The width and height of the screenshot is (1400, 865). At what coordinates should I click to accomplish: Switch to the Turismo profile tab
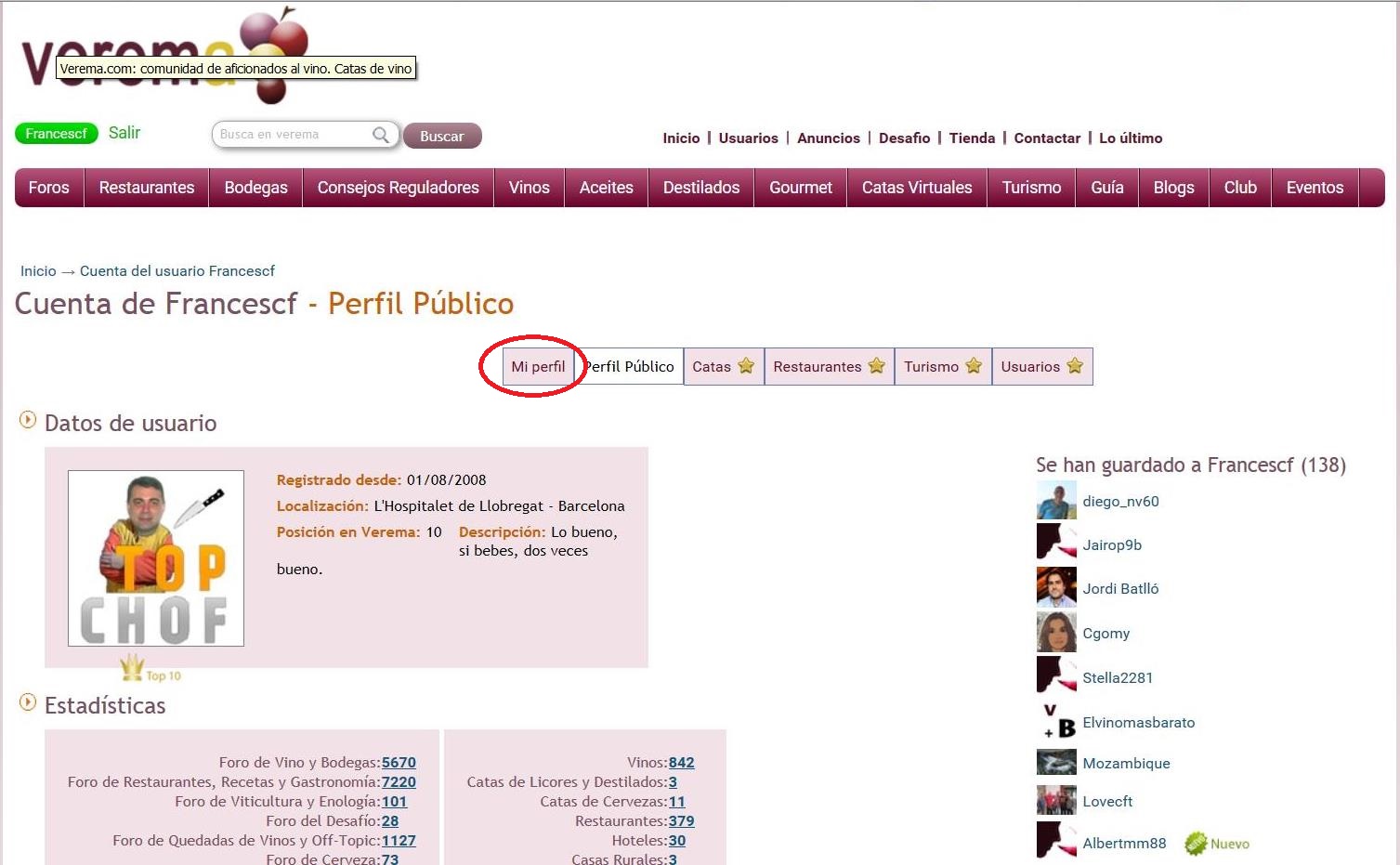(x=943, y=366)
